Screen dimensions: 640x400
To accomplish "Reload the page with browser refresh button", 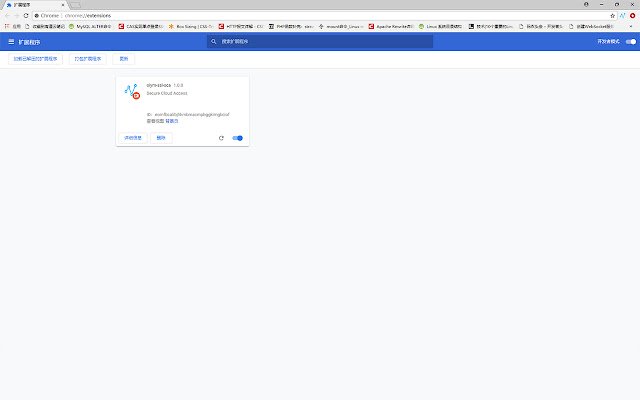I will click(26, 16).
